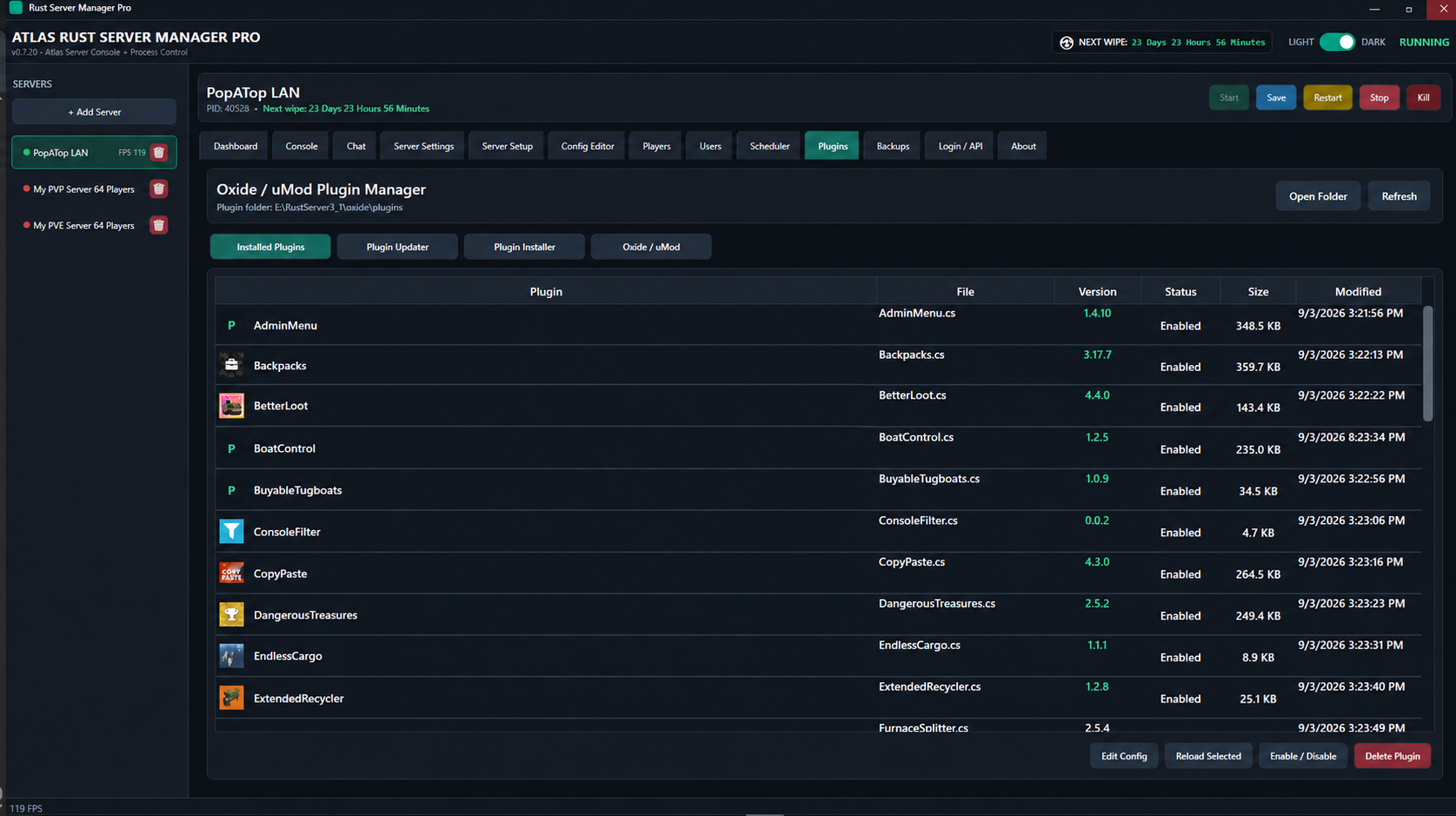Screen dimensions: 1456x816
Task: Switch to Plugin Installer sub-tab
Action: (524, 247)
